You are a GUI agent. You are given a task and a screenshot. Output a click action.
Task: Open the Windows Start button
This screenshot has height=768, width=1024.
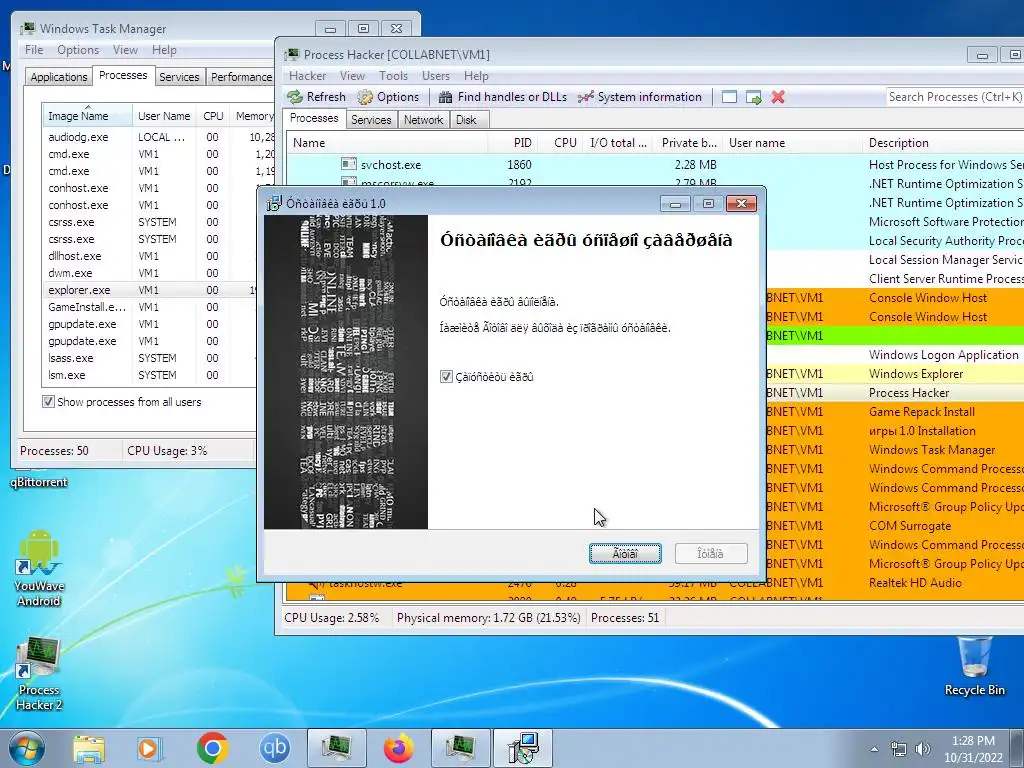click(26, 748)
